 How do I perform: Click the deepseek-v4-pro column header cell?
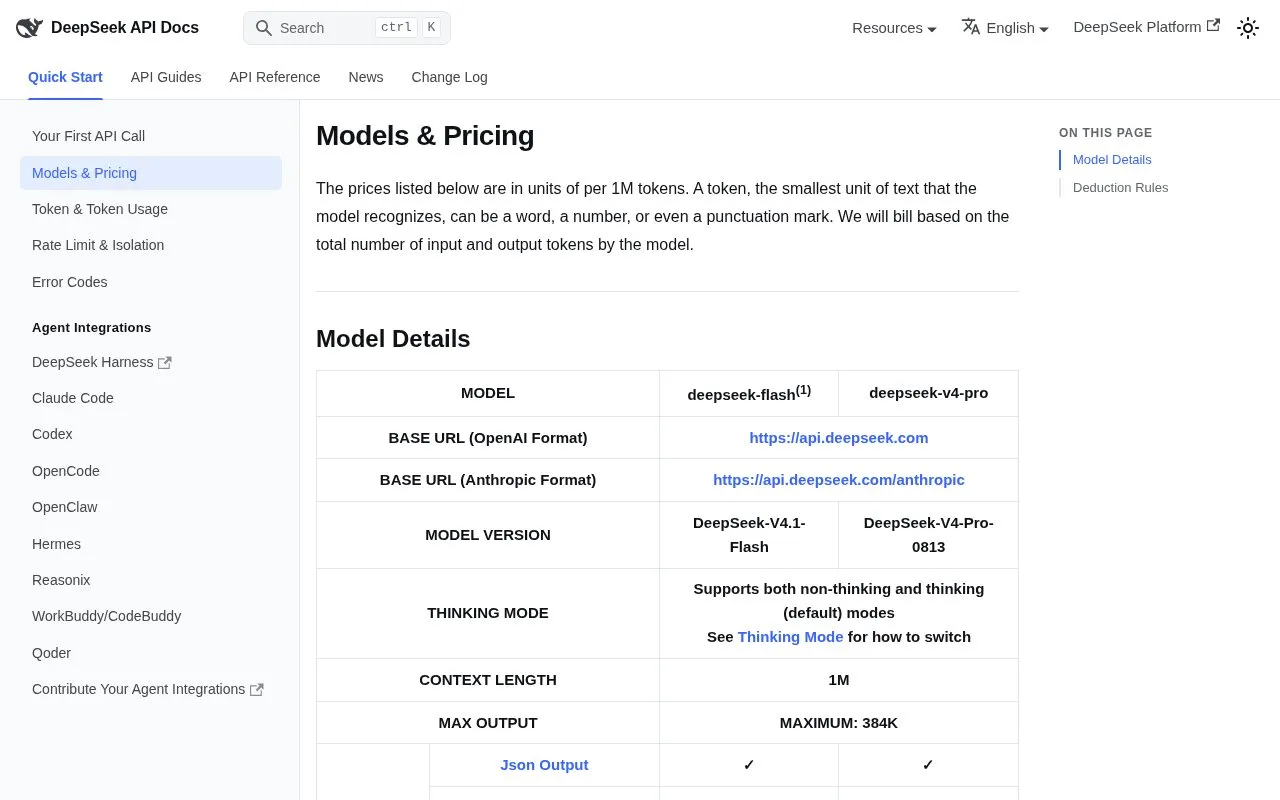[x=928, y=393]
